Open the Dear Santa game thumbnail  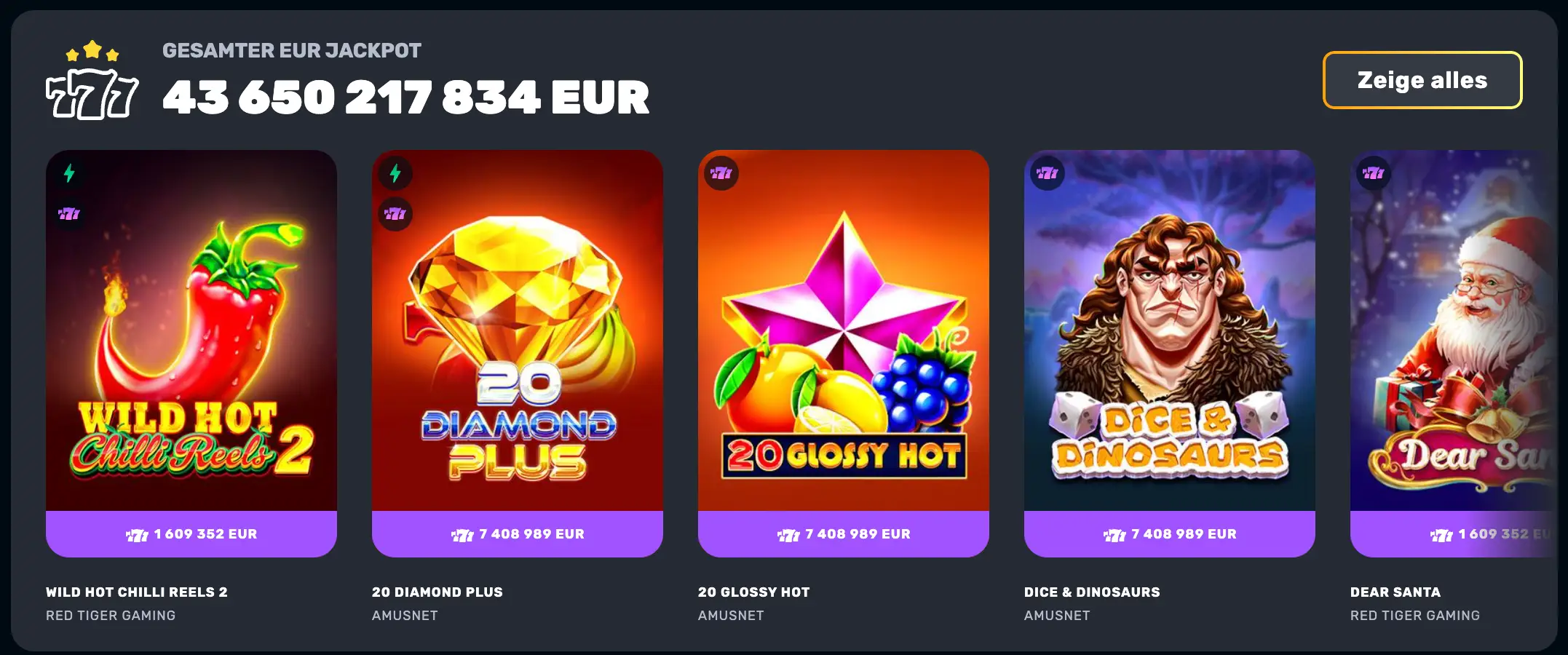tap(1454, 330)
